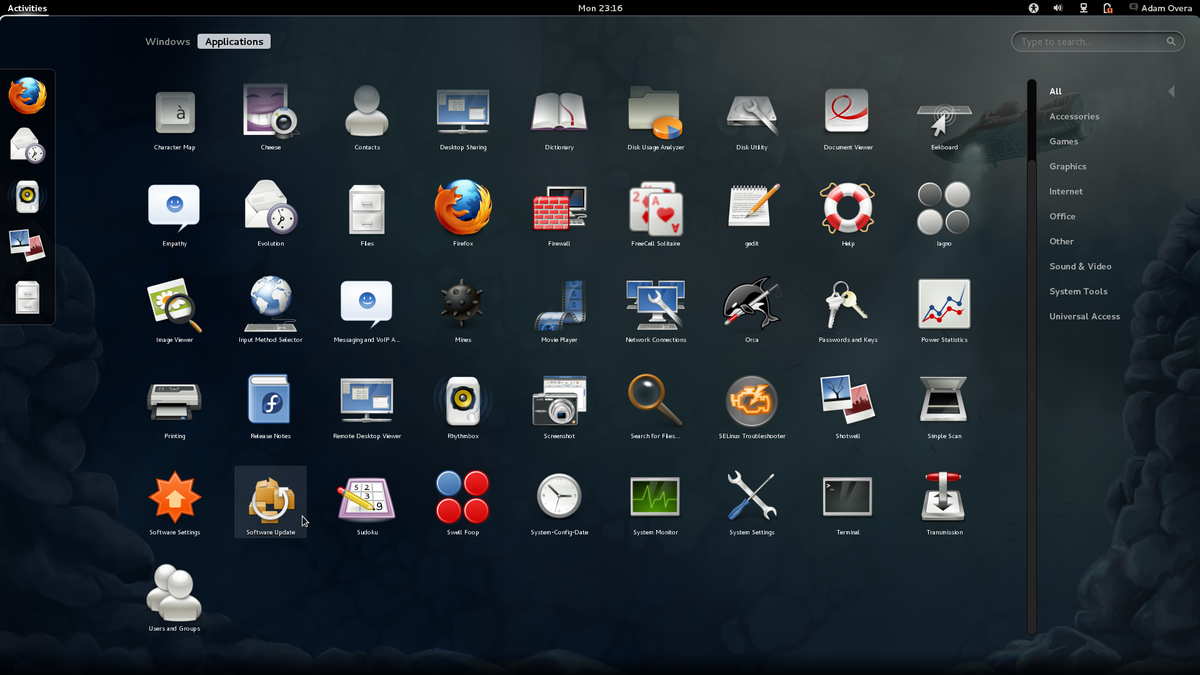Open the Cheese webcam application
This screenshot has width=1200, height=675.
(270, 113)
